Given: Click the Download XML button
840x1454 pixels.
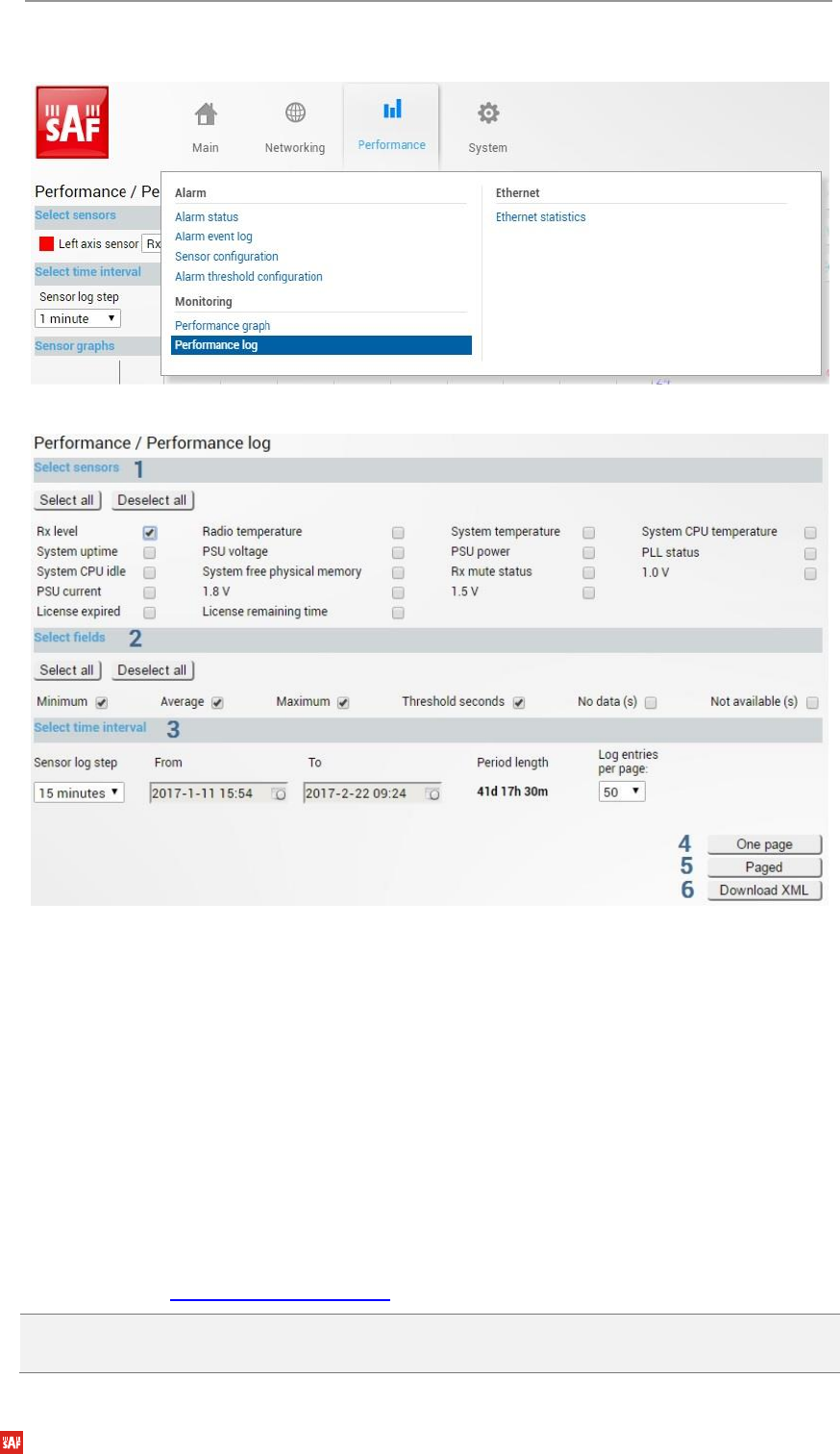Looking at the screenshot, I should coord(765,890).
